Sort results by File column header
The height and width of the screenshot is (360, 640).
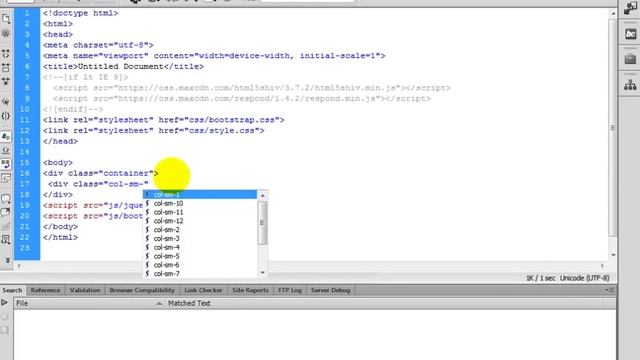[89, 303]
